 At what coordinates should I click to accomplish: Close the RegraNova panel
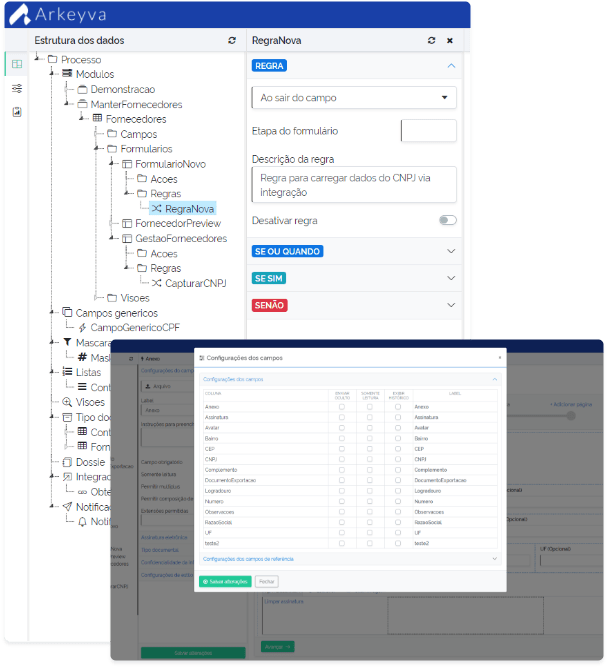tap(450, 40)
